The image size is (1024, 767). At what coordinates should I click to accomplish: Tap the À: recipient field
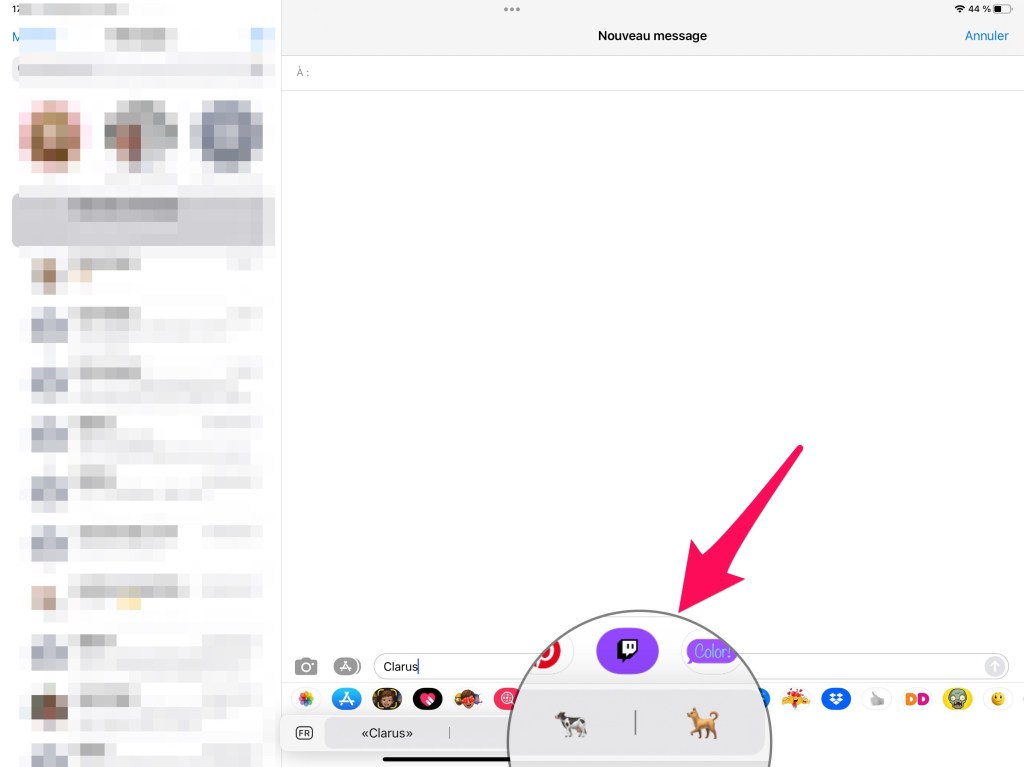[x=650, y=73]
